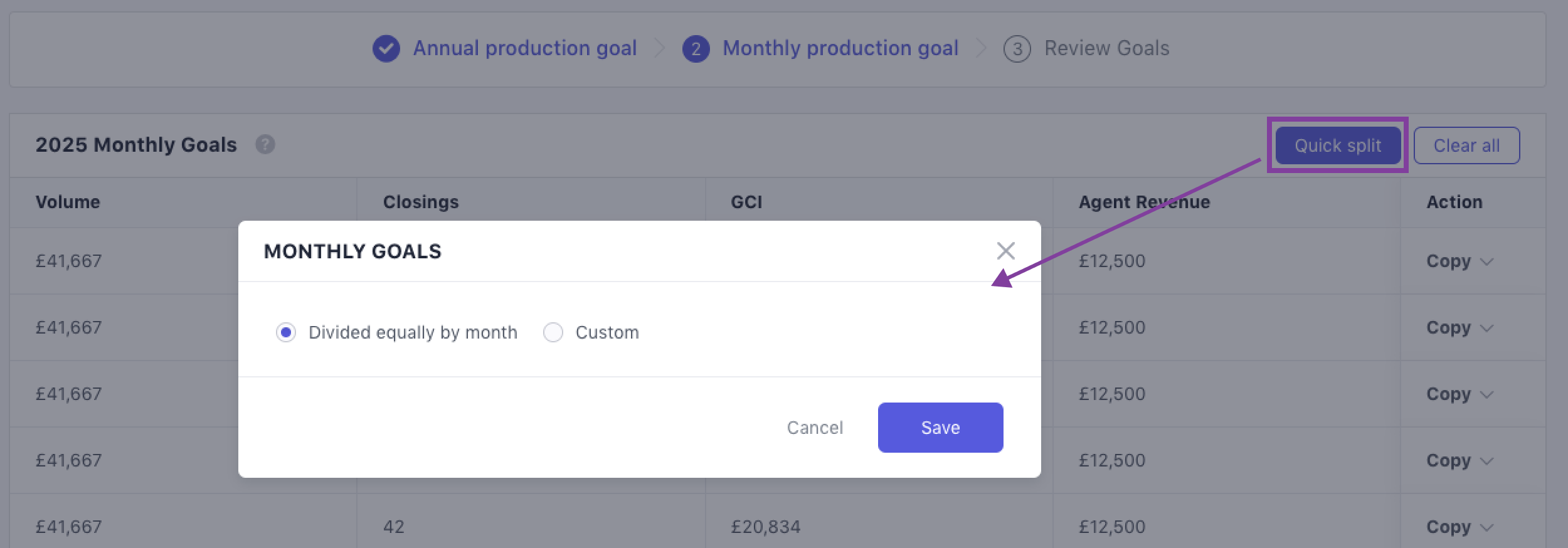Expand the Copy dropdown in second row
Viewport: 1568px width, 548px height.
(x=1459, y=327)
